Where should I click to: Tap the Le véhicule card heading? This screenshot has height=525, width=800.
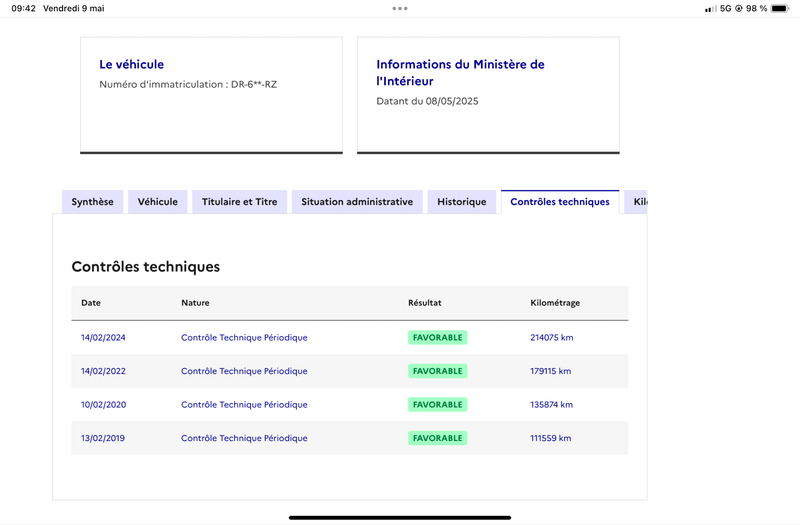(131, 64)
